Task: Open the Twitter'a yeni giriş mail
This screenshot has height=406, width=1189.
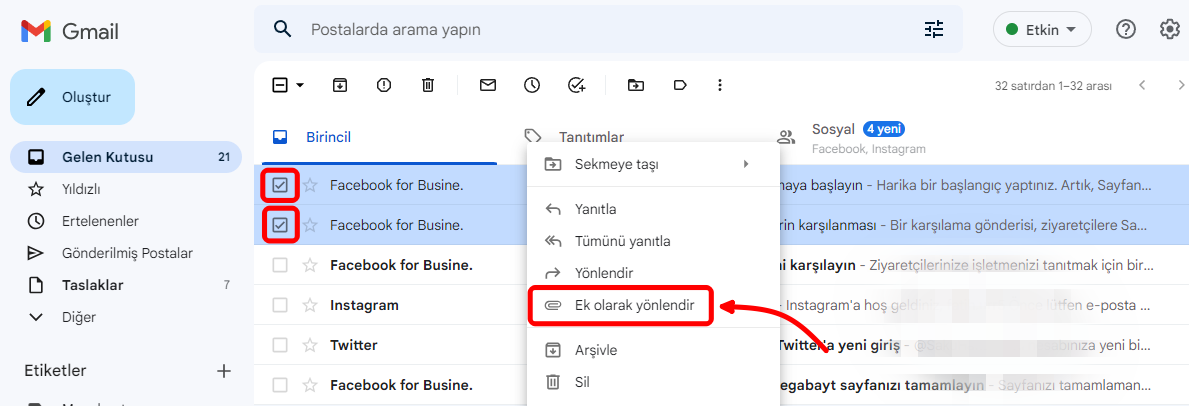Action: (x=721, y=345)
